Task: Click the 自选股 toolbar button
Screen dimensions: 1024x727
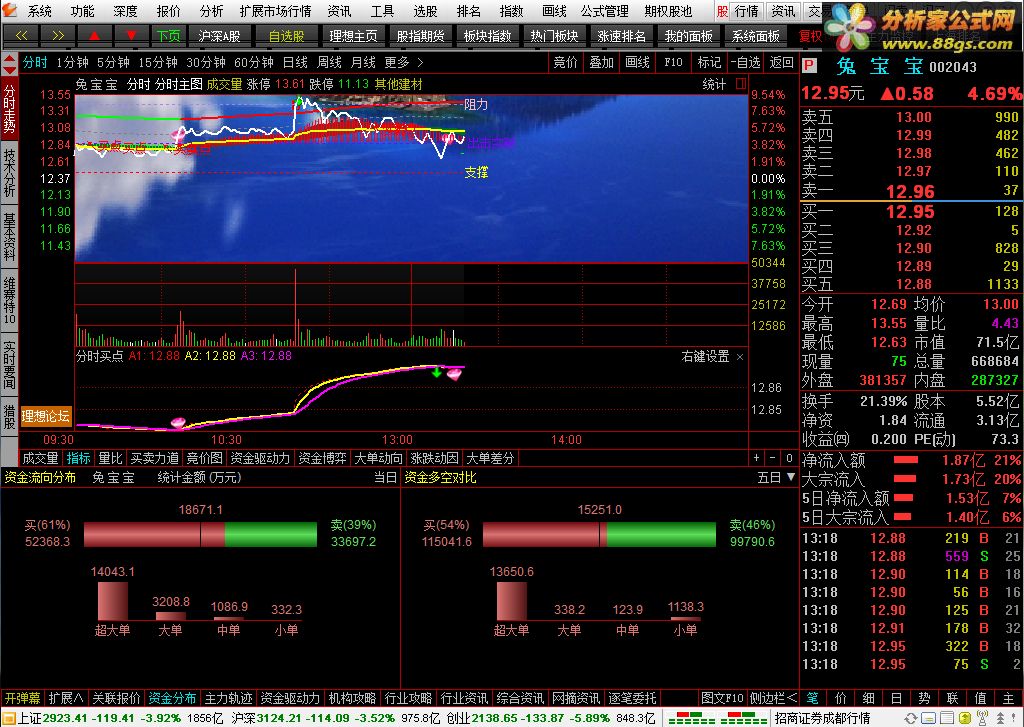Action: click(286, 36)
